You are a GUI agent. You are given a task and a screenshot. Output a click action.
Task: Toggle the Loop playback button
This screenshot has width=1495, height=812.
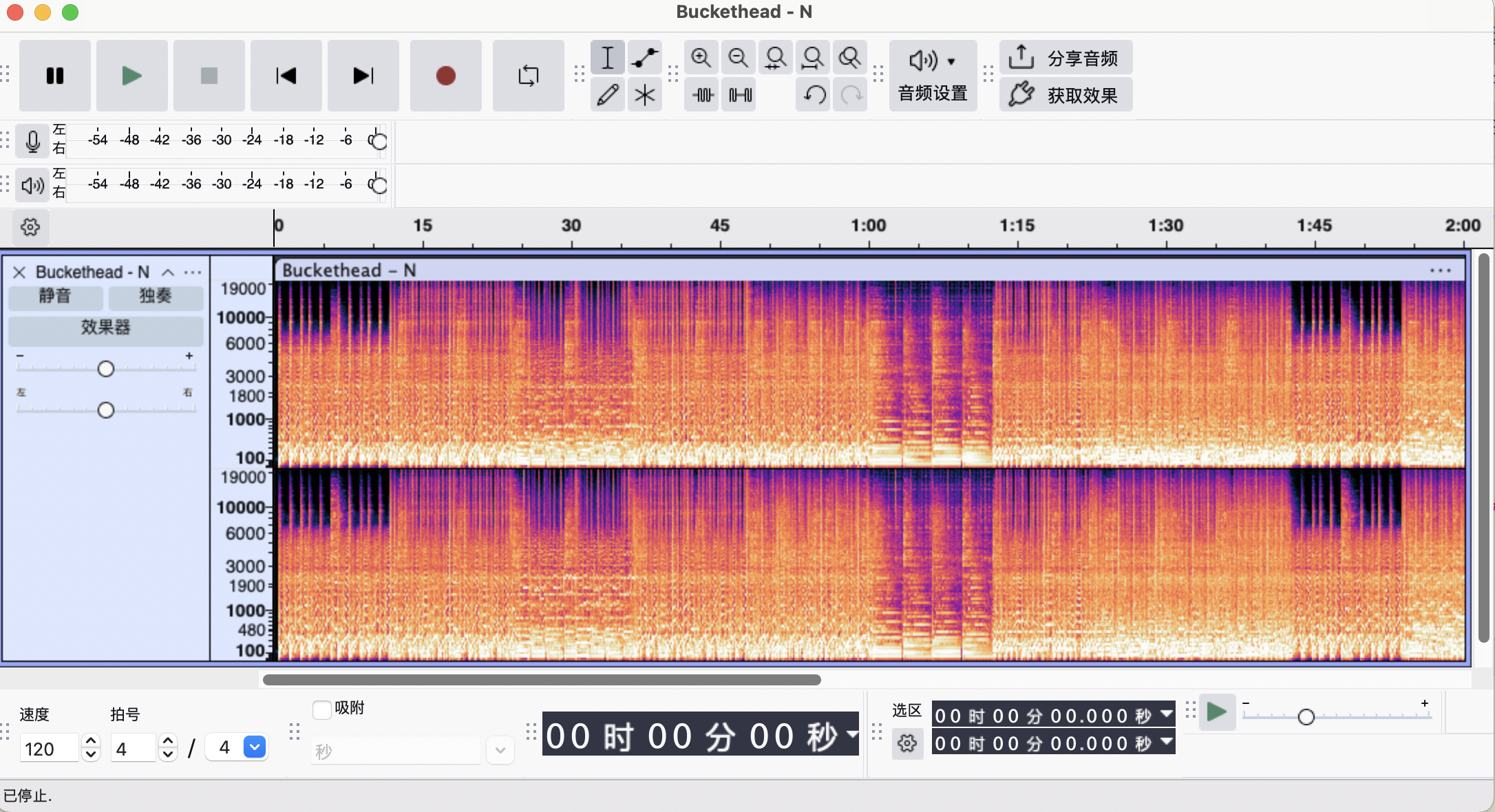coord(528,76)
